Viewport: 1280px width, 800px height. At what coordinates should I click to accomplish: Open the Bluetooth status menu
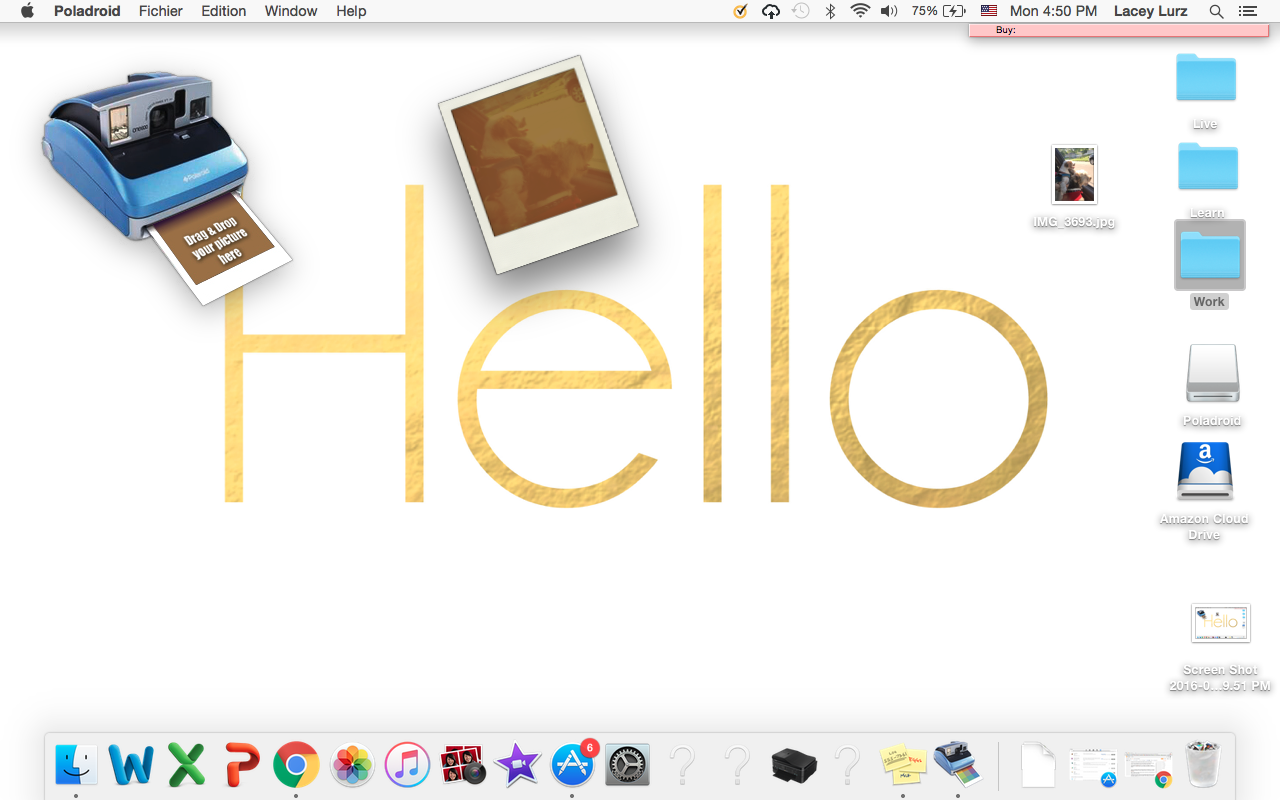[830, 11]
